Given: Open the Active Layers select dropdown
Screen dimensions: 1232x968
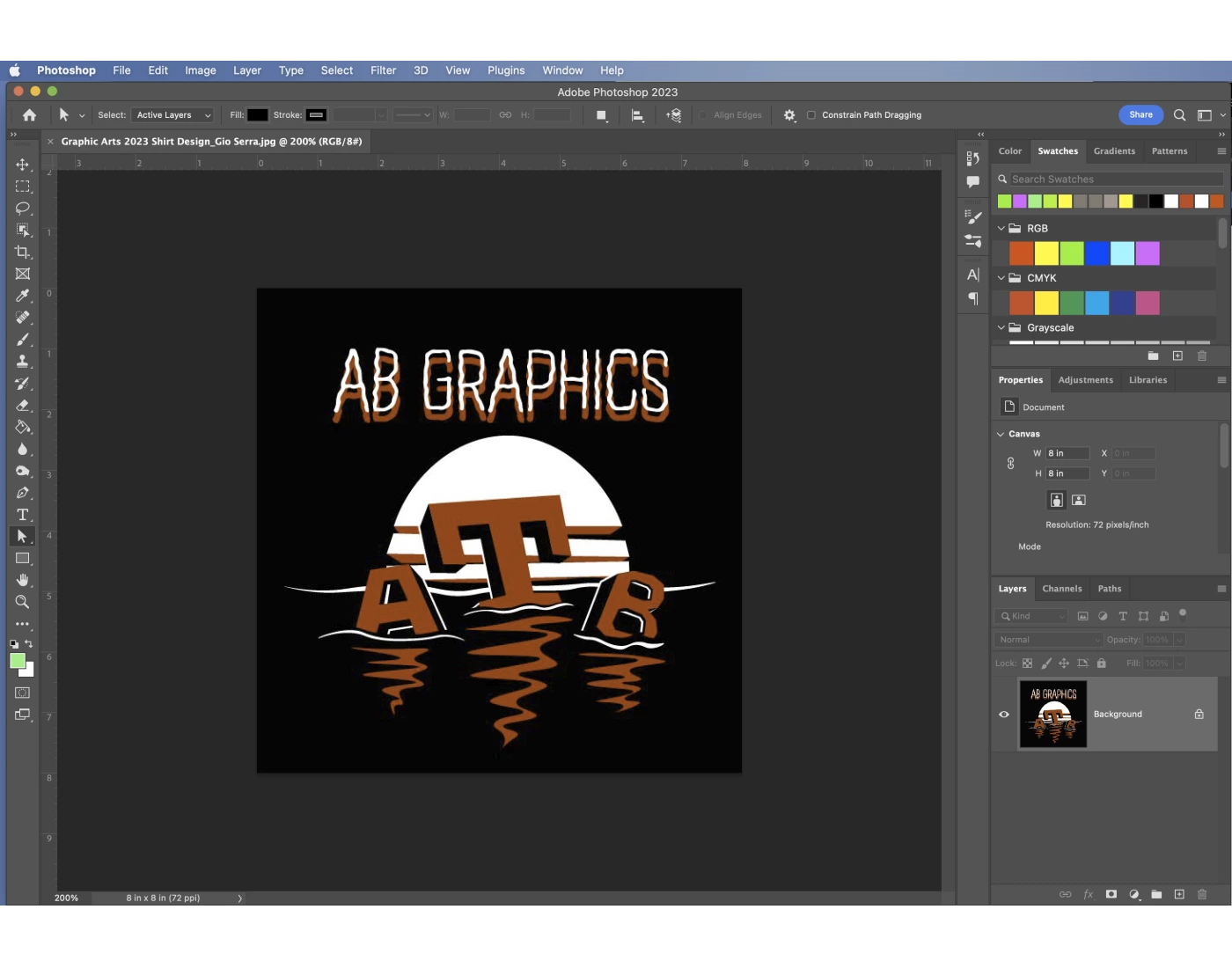Looking at the screenshot, I should click(x=172, y=115).
